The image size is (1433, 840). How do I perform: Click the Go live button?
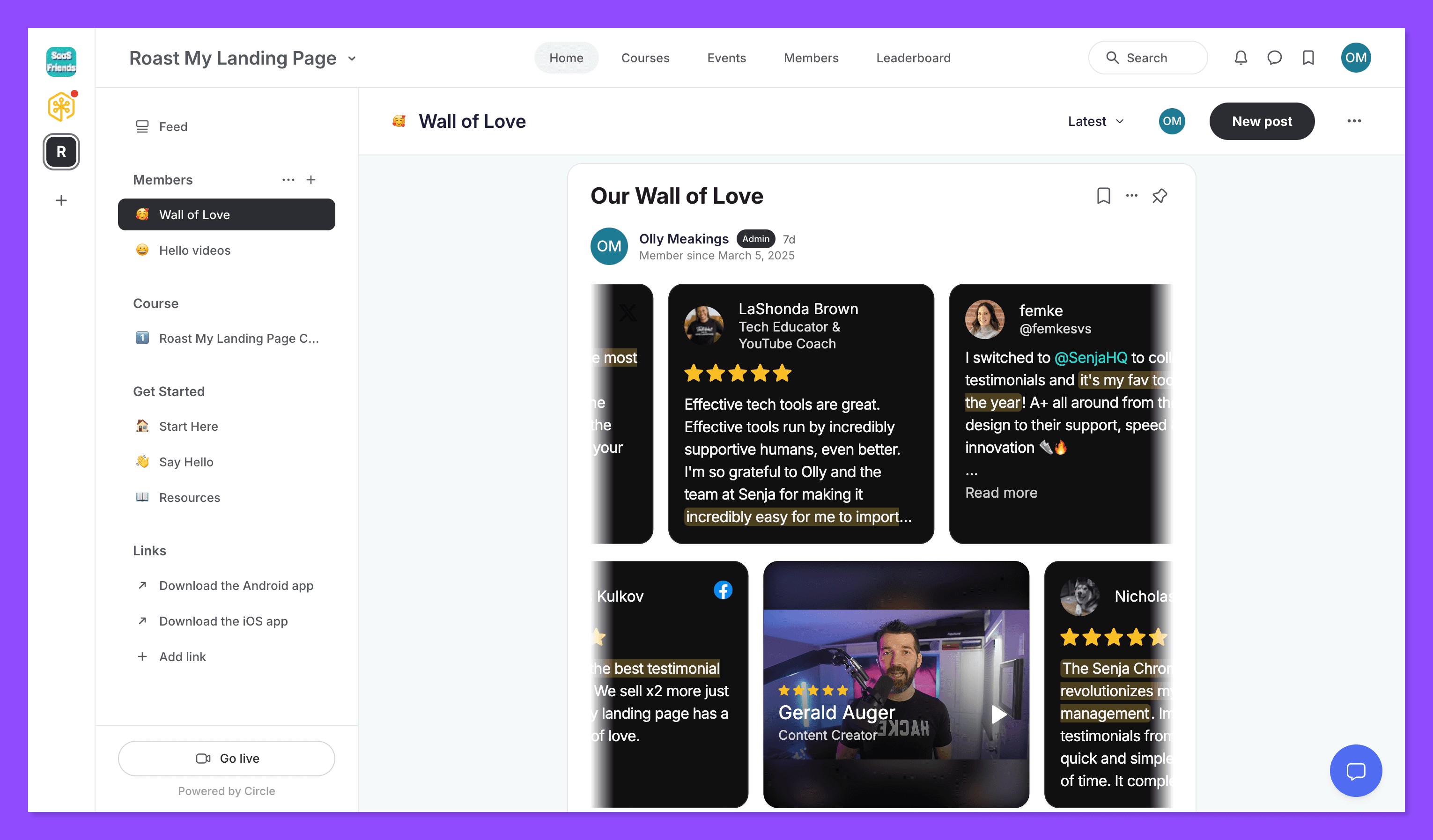coord(226,758)
